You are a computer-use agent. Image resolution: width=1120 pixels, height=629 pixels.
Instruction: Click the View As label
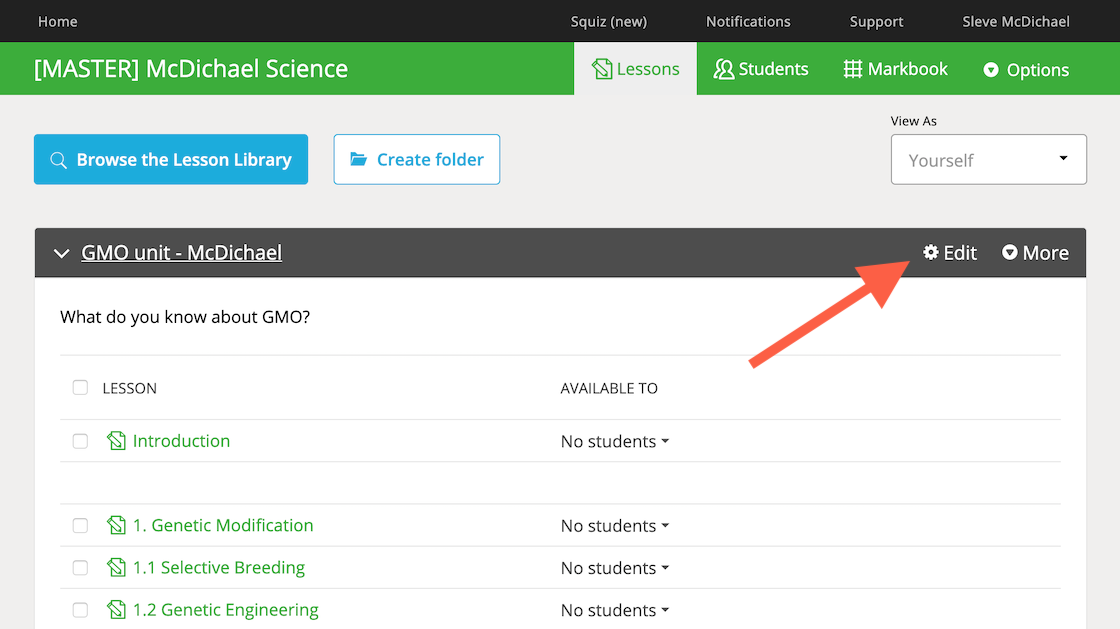[914, 121]
